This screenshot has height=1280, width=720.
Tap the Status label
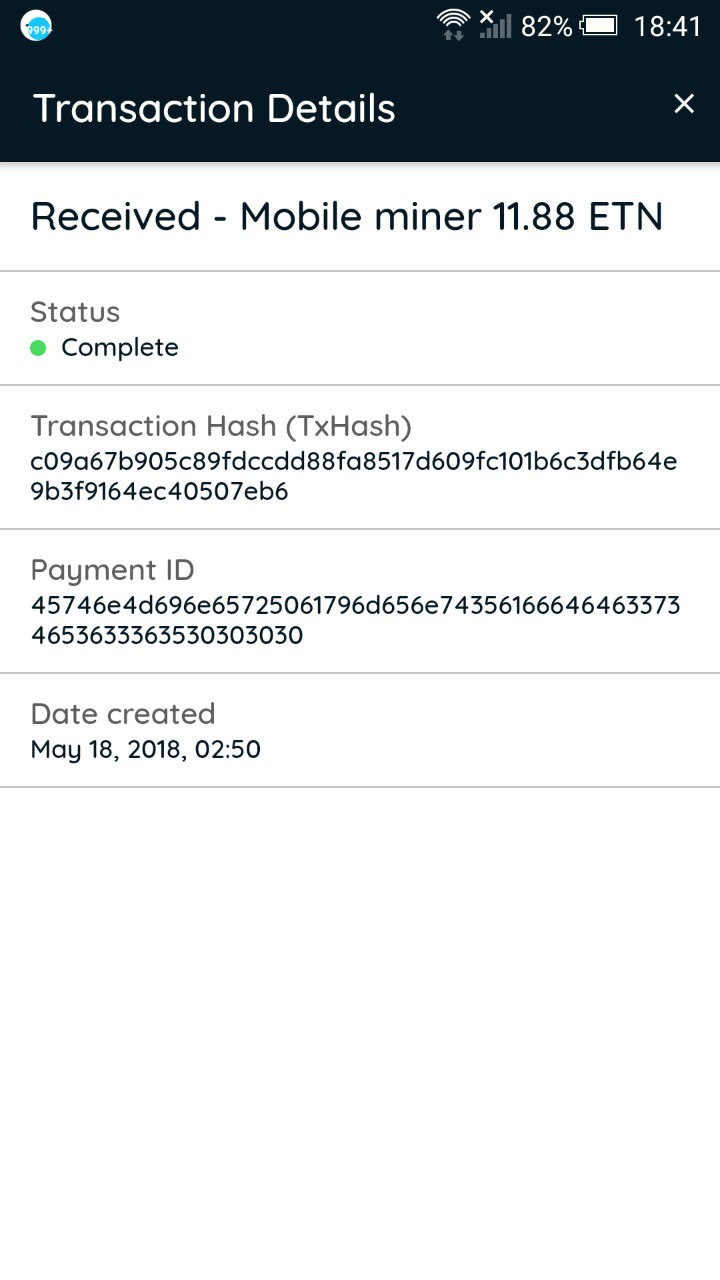pos(75,312)
